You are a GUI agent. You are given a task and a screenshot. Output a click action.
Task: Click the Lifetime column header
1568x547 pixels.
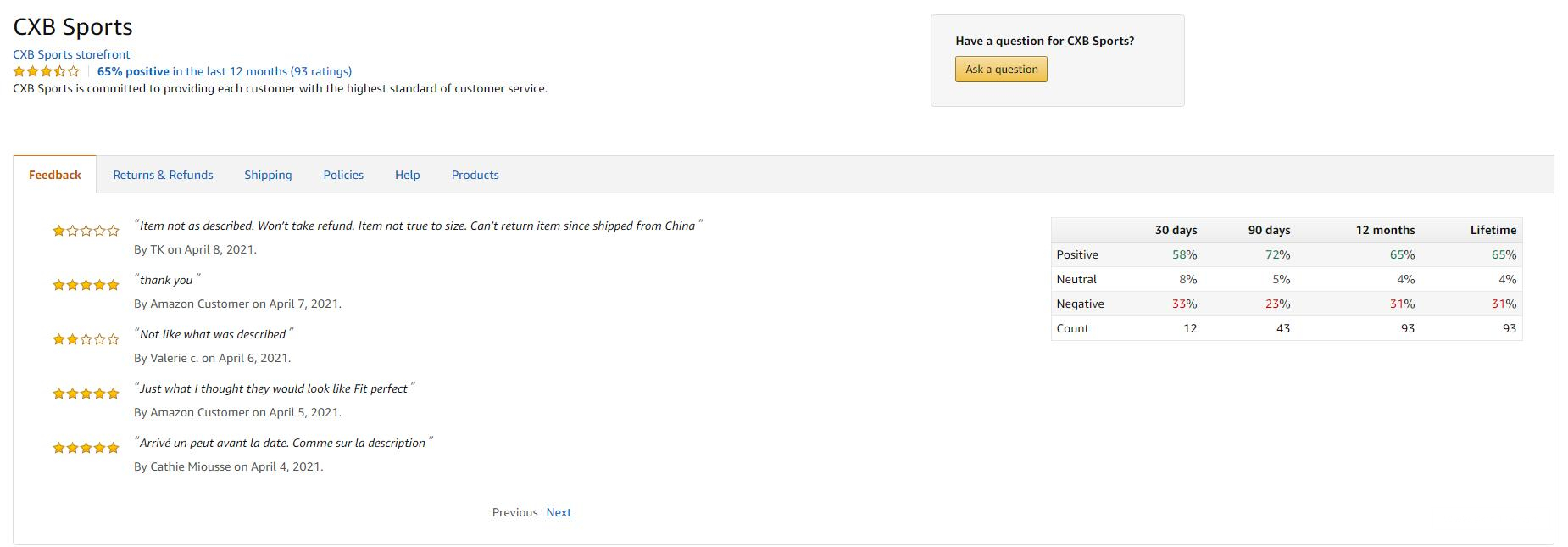pos(1493,230)
